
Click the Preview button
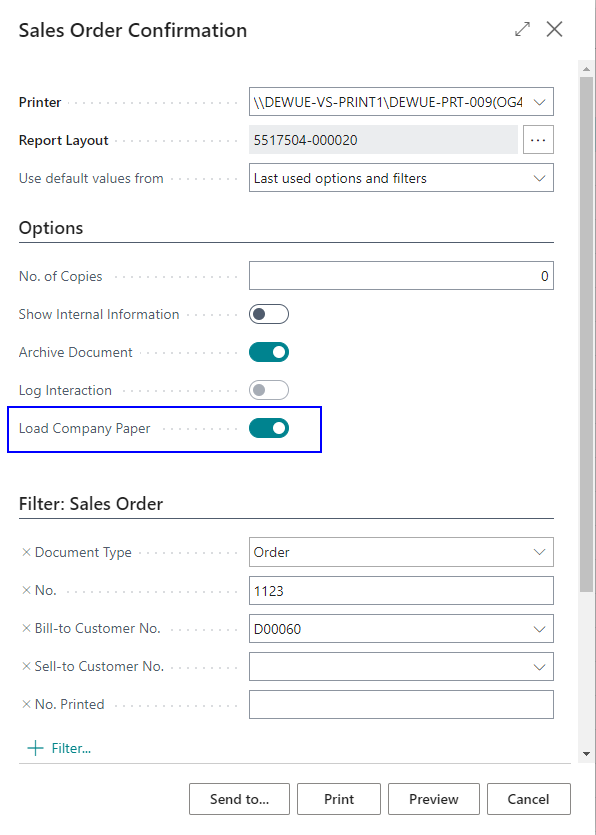(x=434, y=799)
